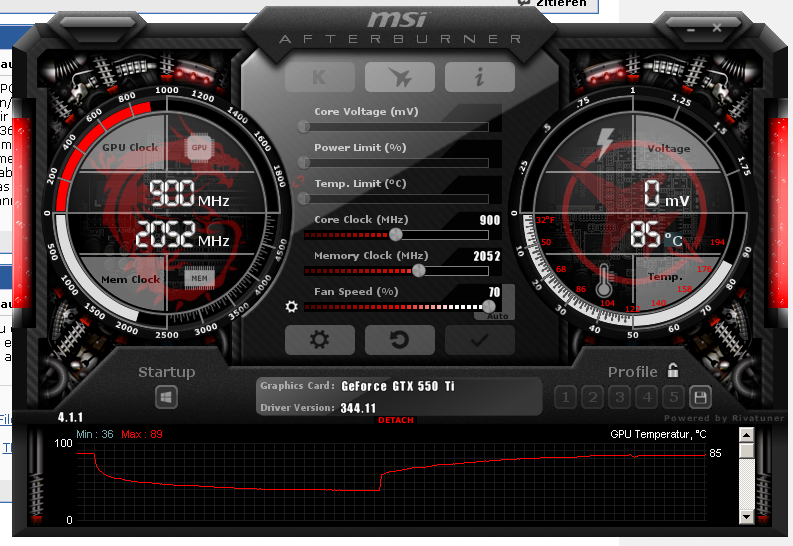Apply settings with the checkmark button
793x546 pixels.
click(x=479, y=340)
